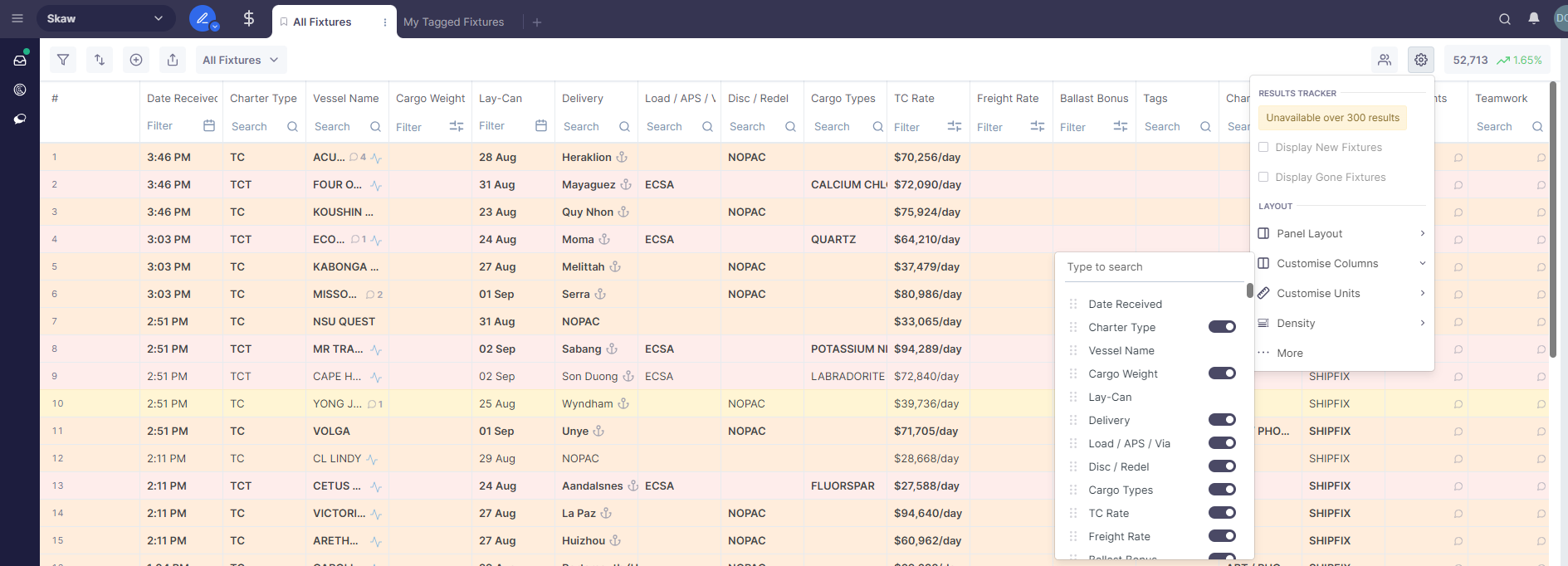Screen dimensions: 1568x566
Task: Switch to My Tagged Fixtures tab
Action: (453, 22)
